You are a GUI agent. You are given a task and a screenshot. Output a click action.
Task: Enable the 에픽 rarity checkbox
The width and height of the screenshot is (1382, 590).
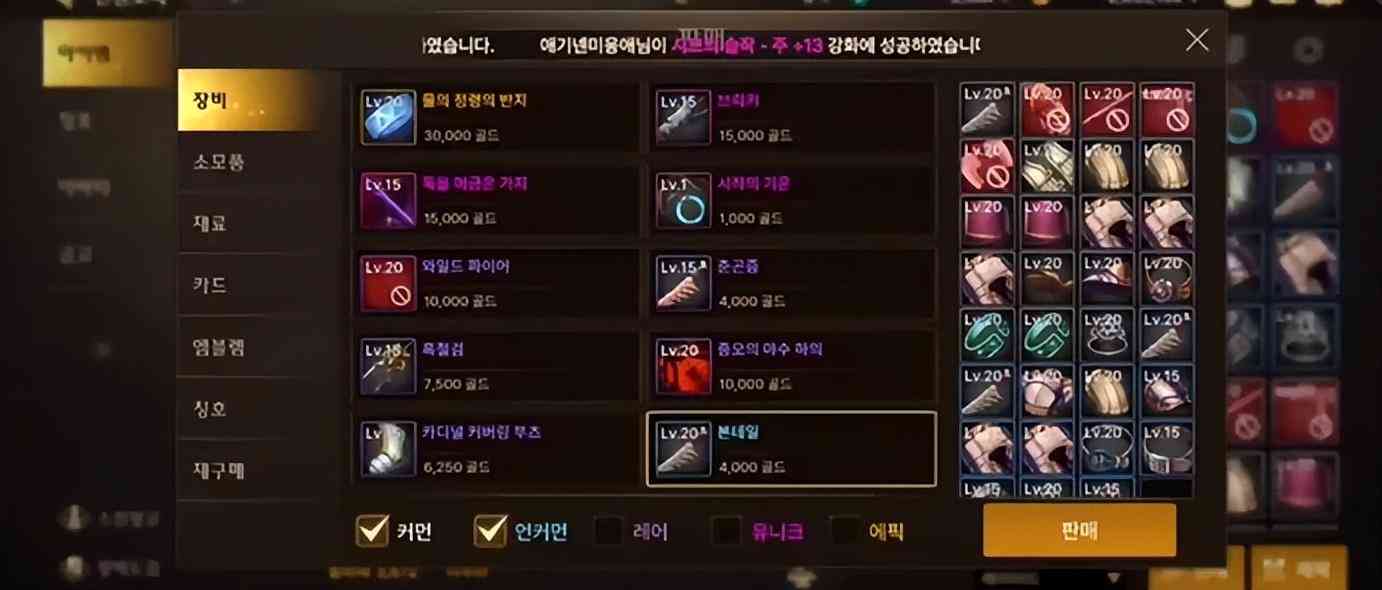click(845, 530)
